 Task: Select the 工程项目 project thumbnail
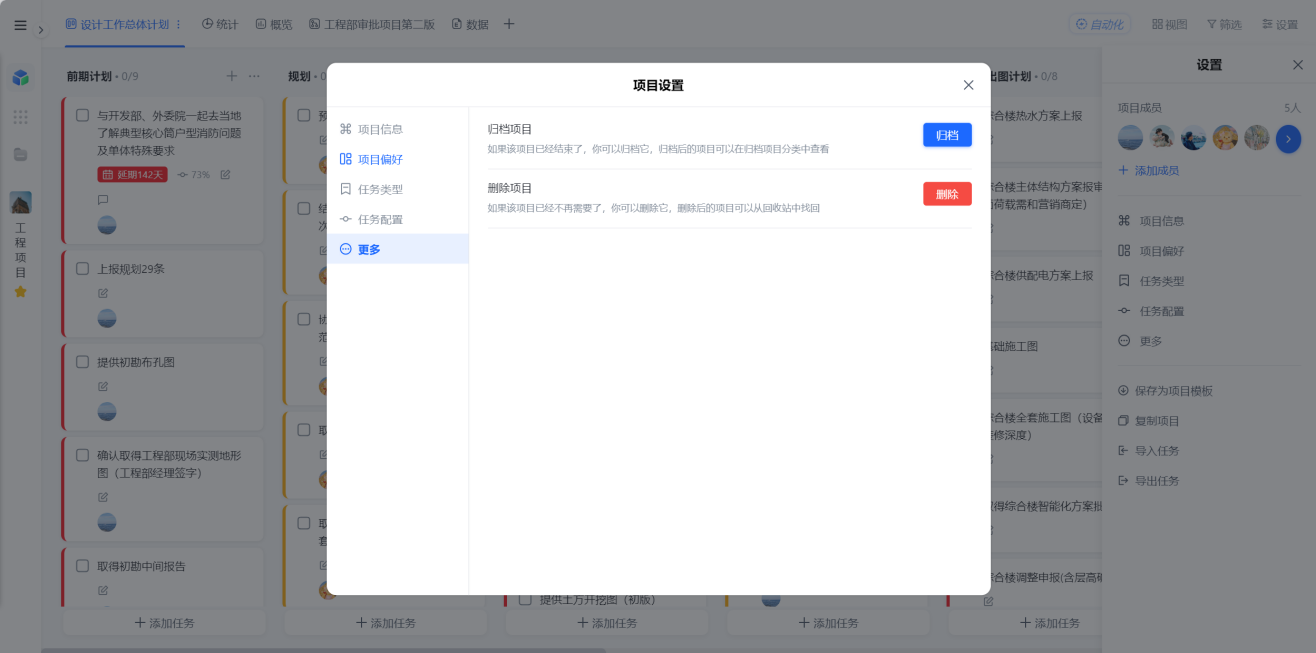coord(20,202)
